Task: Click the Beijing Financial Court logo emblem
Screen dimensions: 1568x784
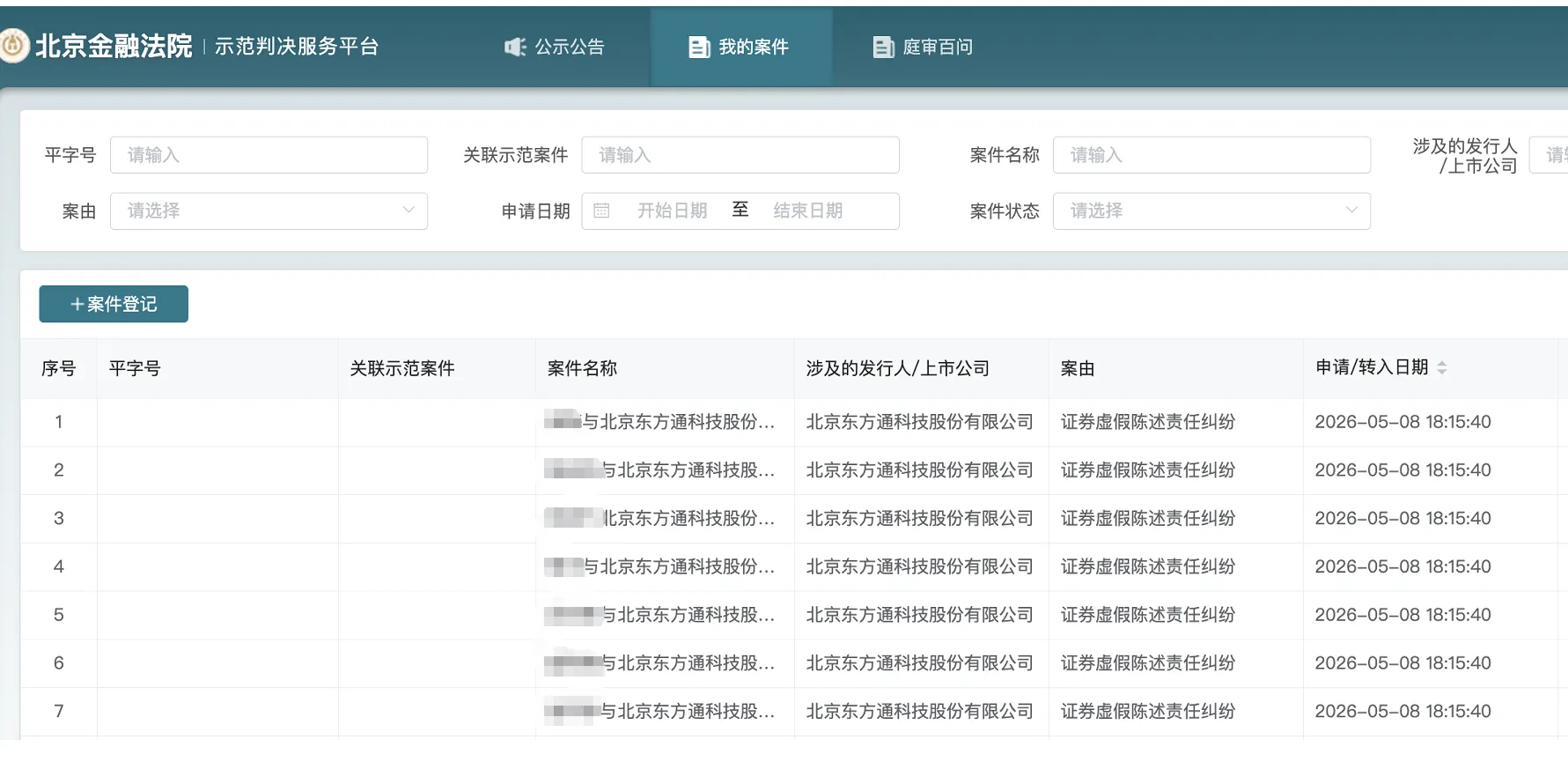Action: tap(14, 46)
